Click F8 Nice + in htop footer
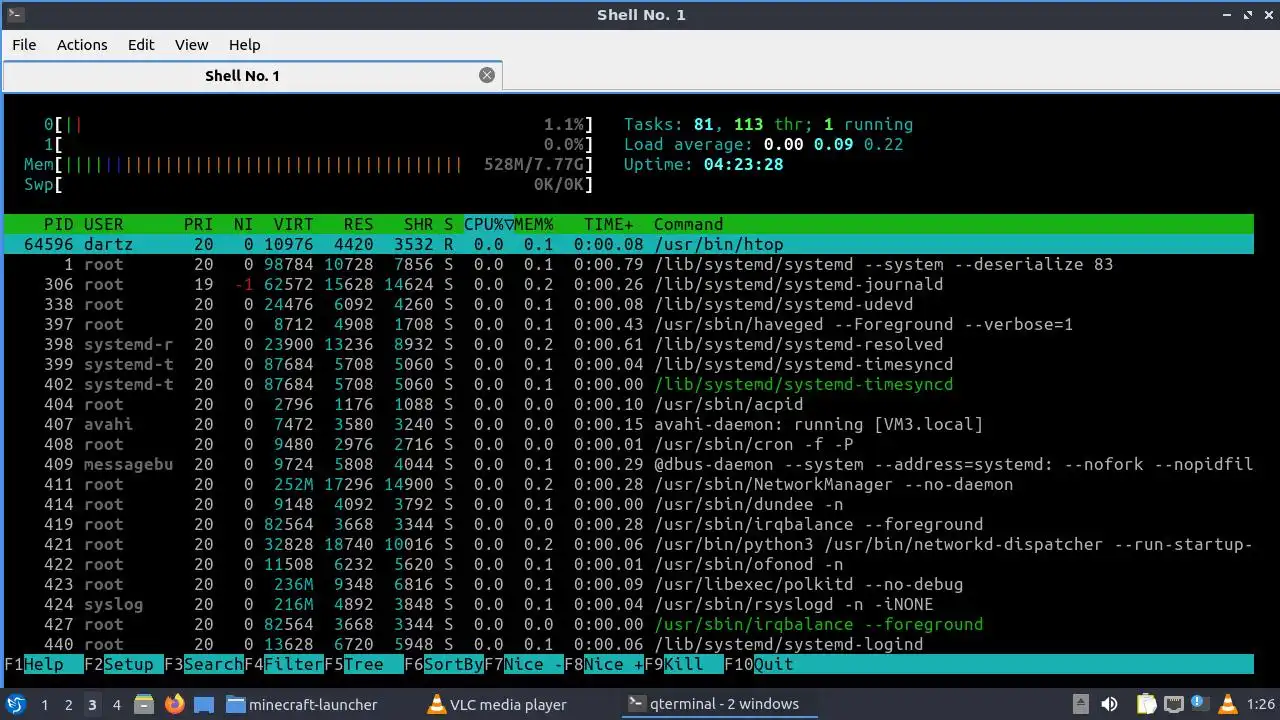Viewport: 1280px width, 720px height. click(604, 664)
